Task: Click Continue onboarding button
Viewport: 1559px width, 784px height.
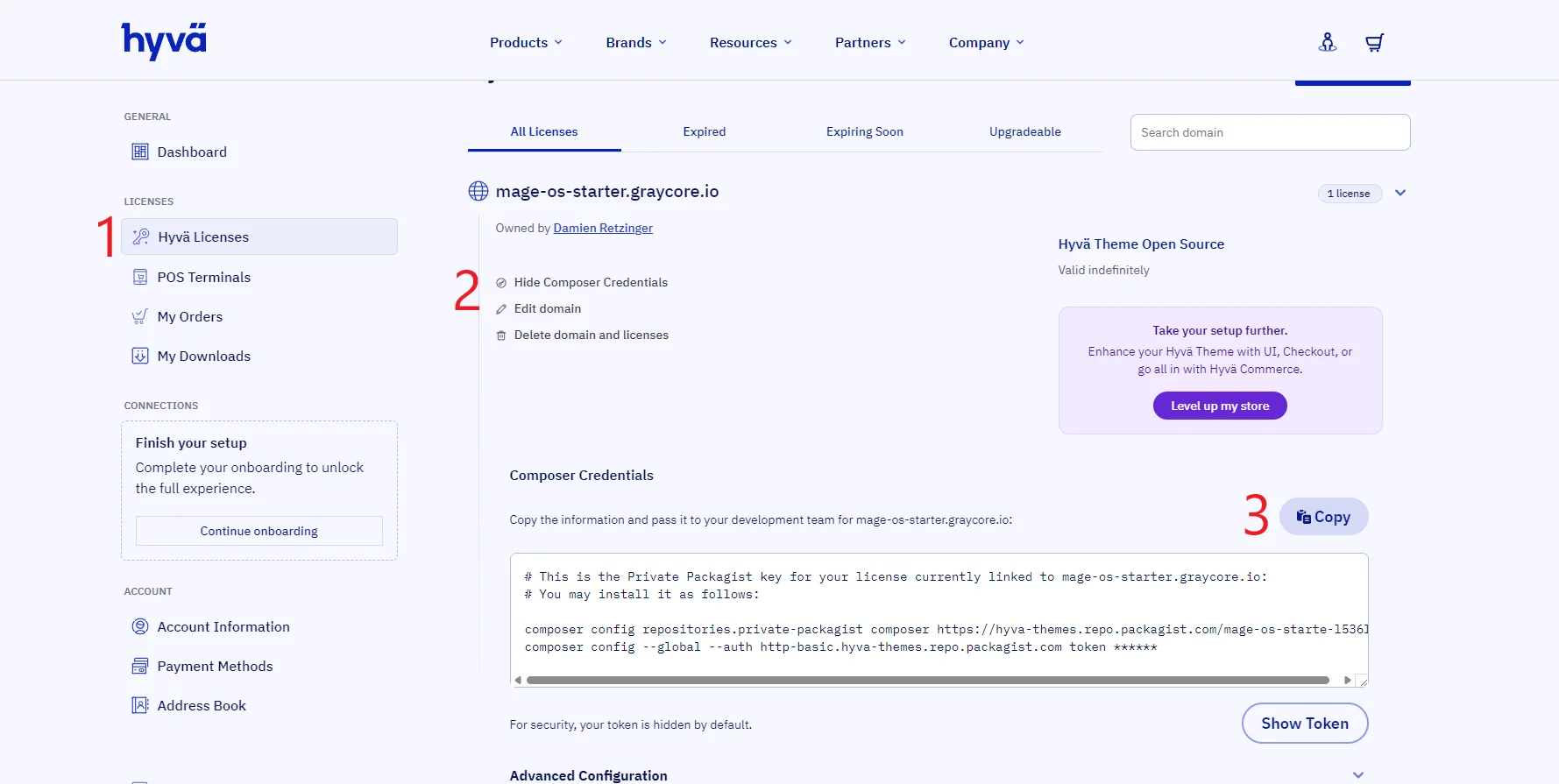Action: [259, 531]
